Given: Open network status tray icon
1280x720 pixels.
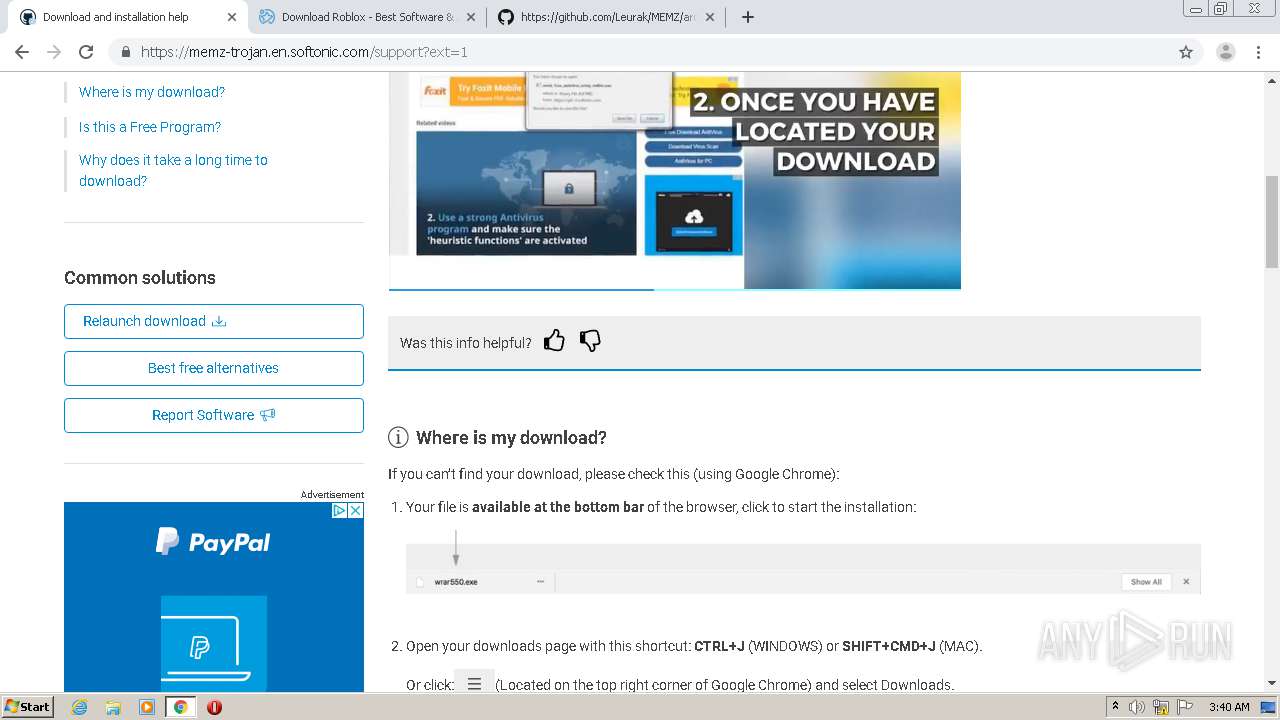Looking at the screenshot, I should pos(1161,707).
